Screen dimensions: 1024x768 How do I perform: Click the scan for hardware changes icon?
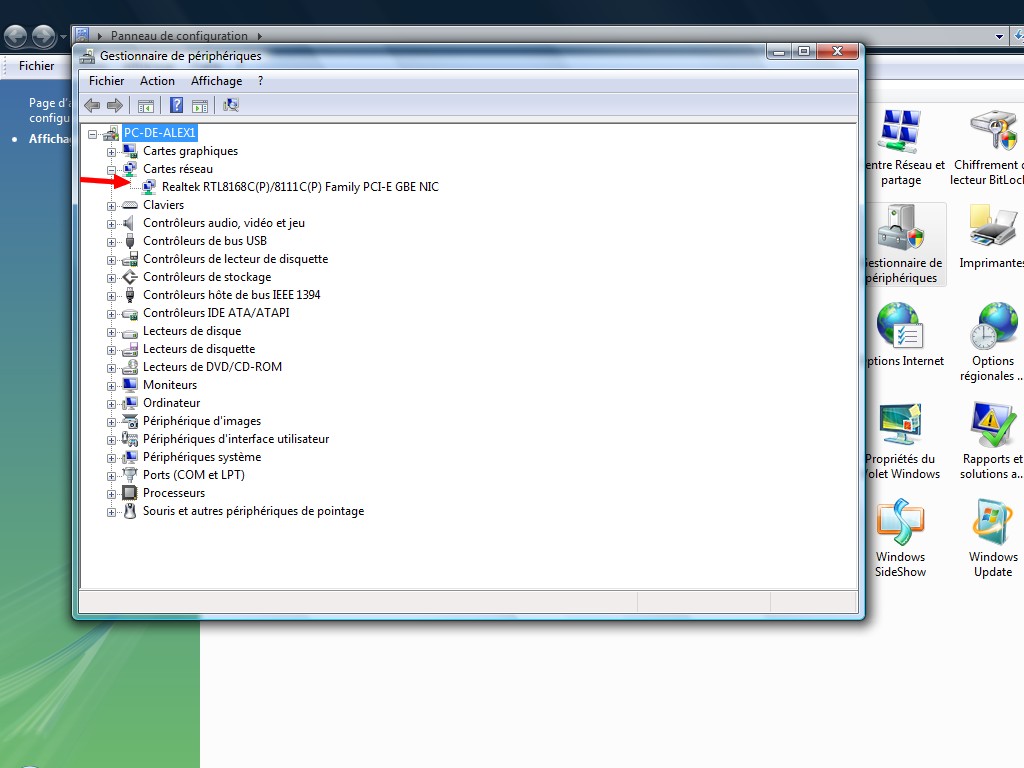click(x=231, y=105)
